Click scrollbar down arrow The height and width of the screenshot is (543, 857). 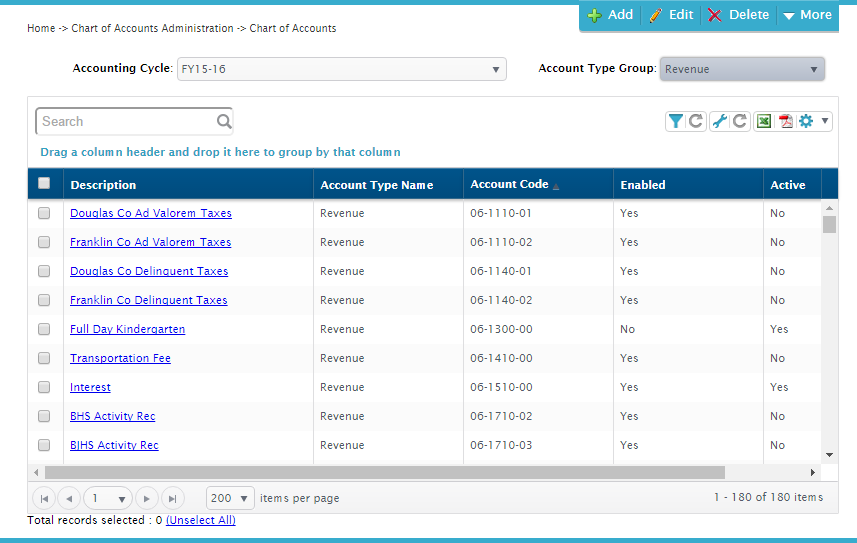[829, 455]
